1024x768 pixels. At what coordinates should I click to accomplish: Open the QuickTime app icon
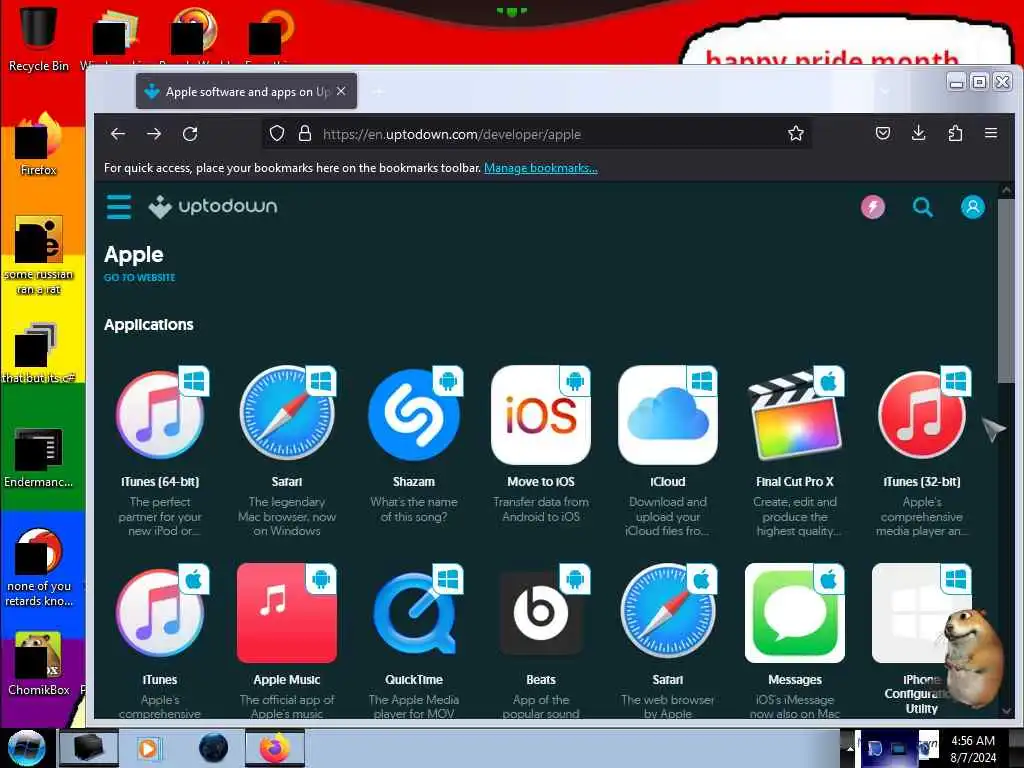414,613
